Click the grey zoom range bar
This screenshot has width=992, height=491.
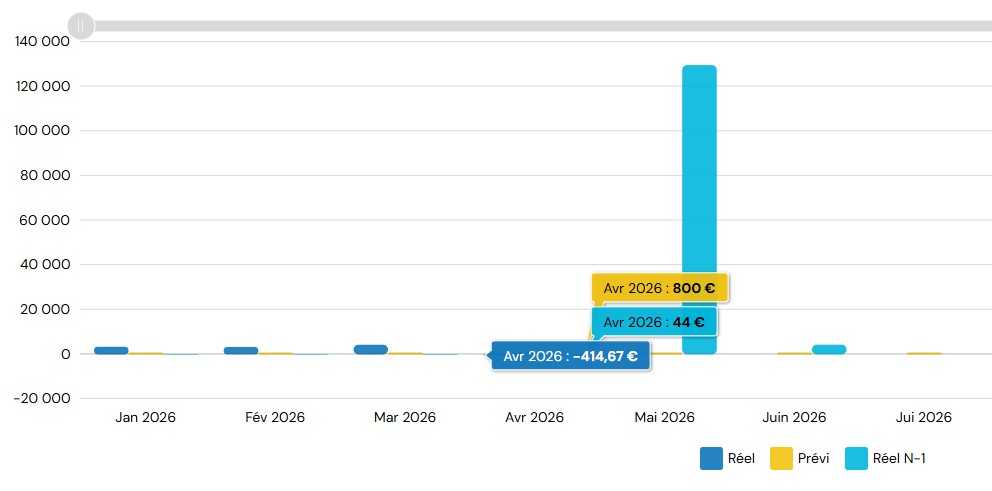[543, 26]
